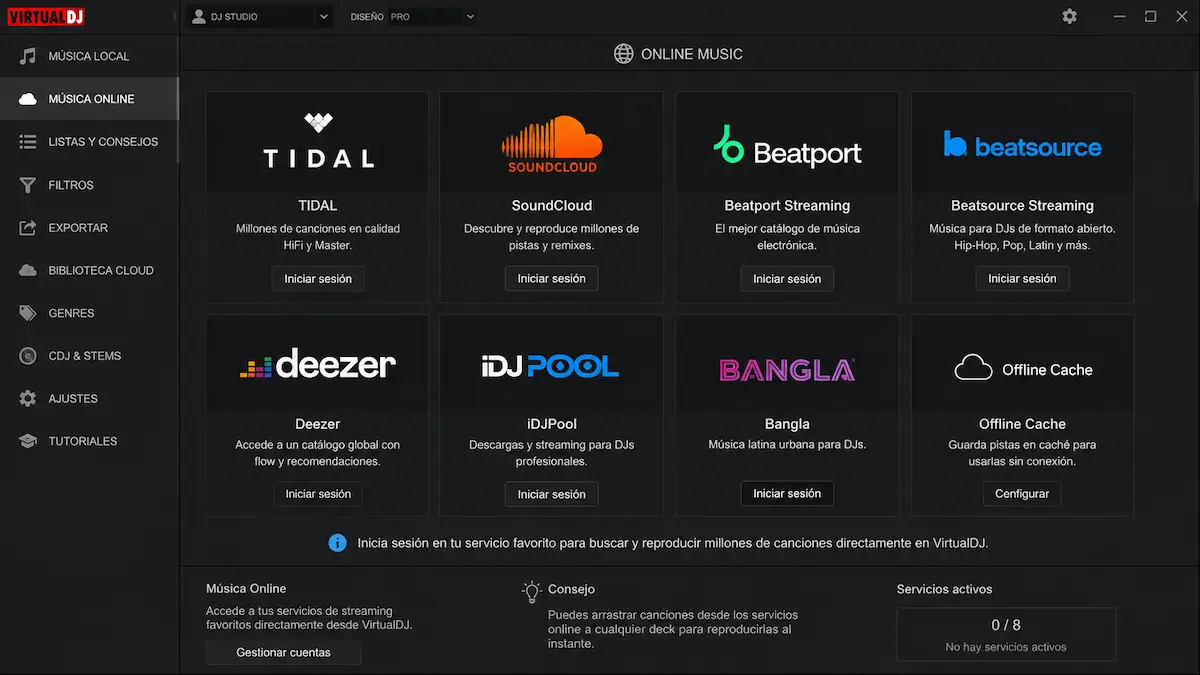Click the tag icon beside Genres
Screen dimensions: 1200x675
click(x=28, y=313)
